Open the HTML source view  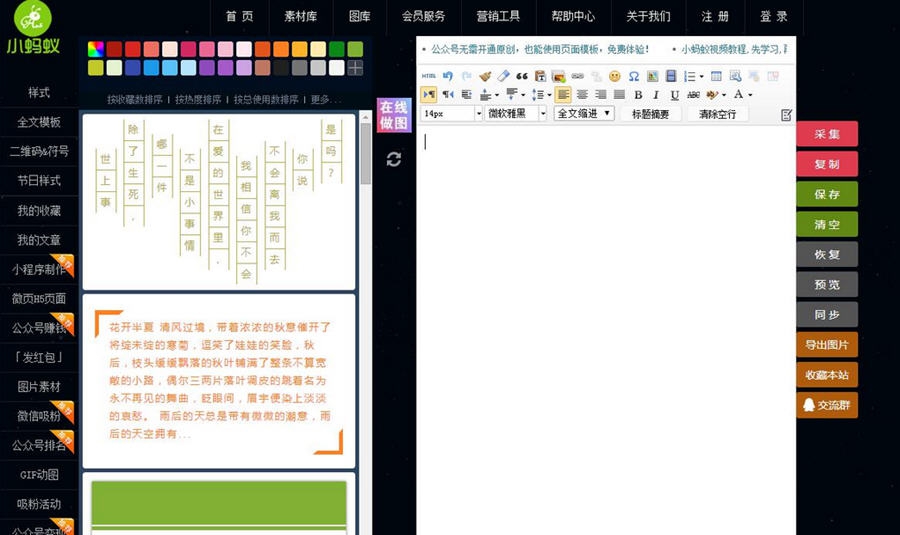(429, 76)
